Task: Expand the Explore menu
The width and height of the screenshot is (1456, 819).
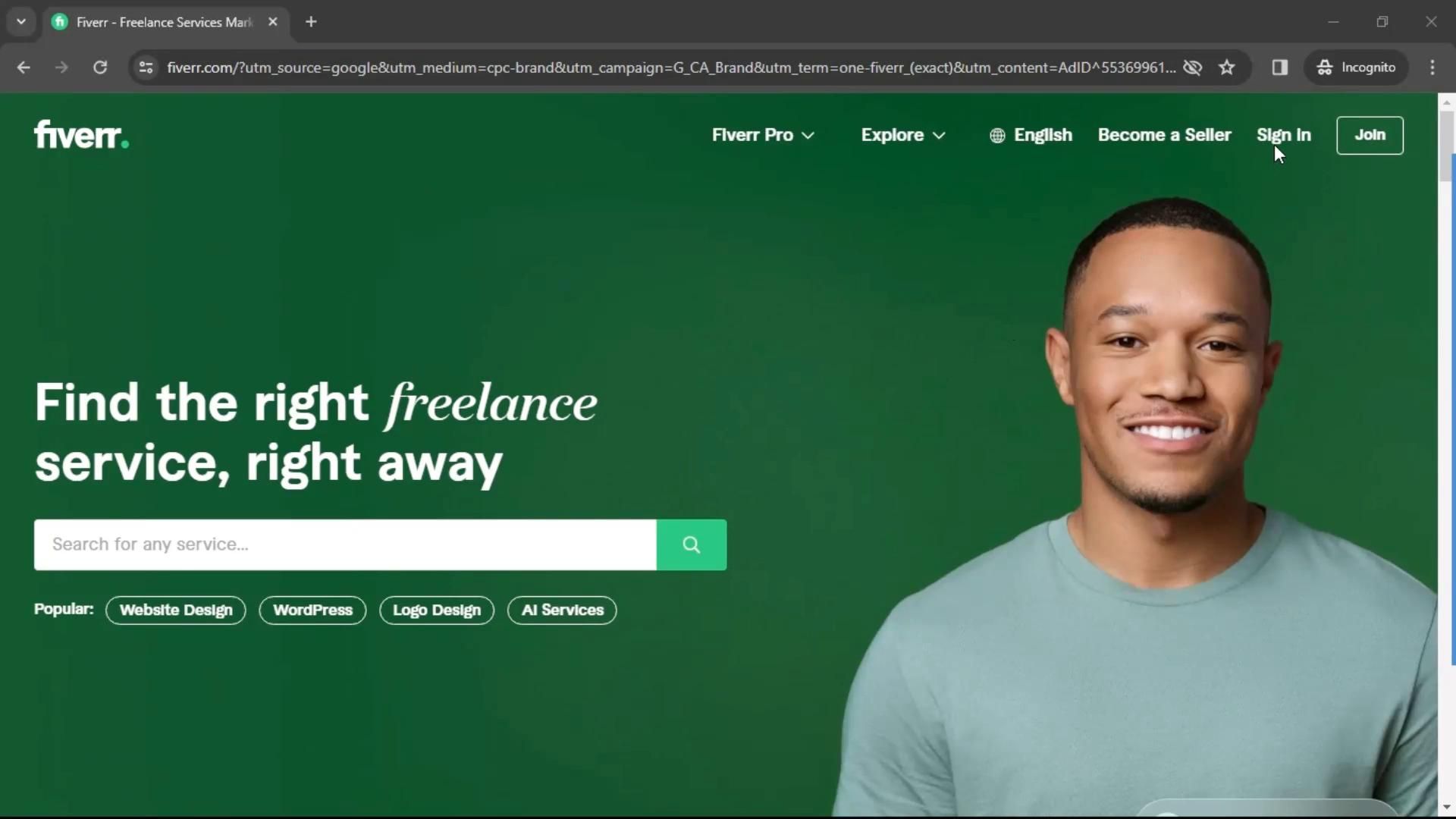Action: 903,135
